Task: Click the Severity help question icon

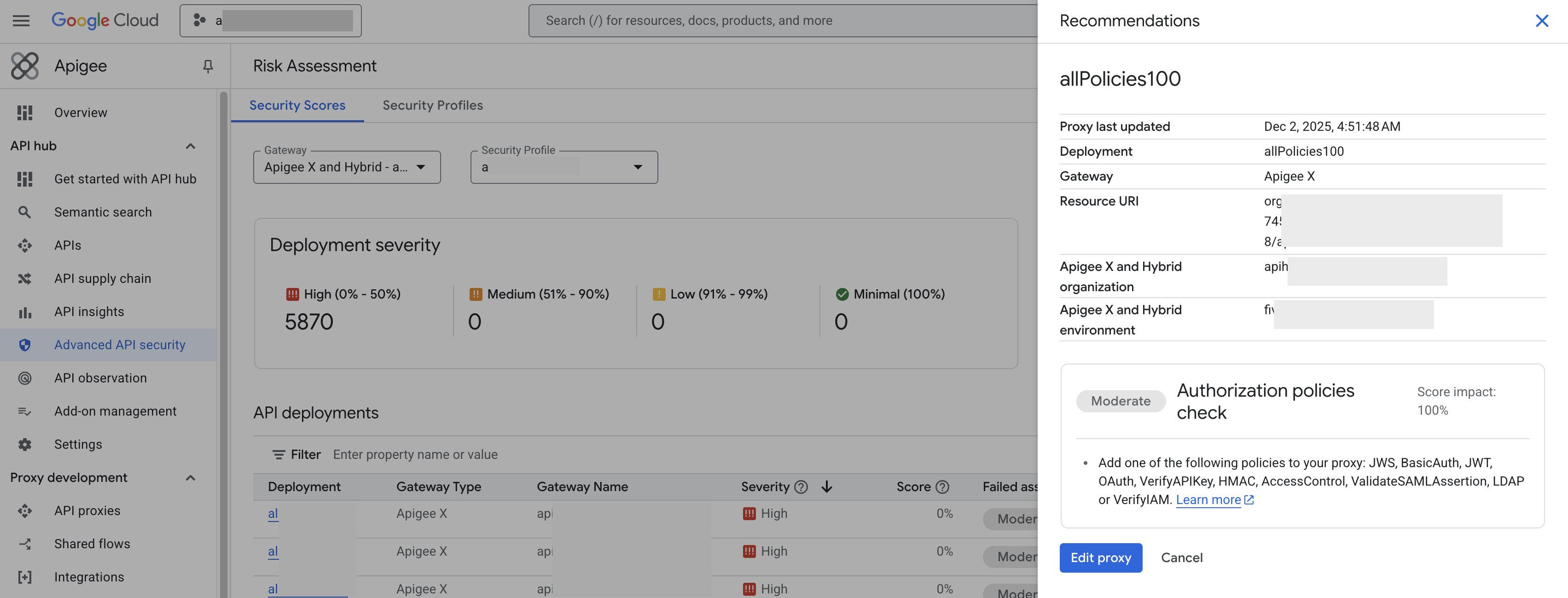Action: coord(801,487)
